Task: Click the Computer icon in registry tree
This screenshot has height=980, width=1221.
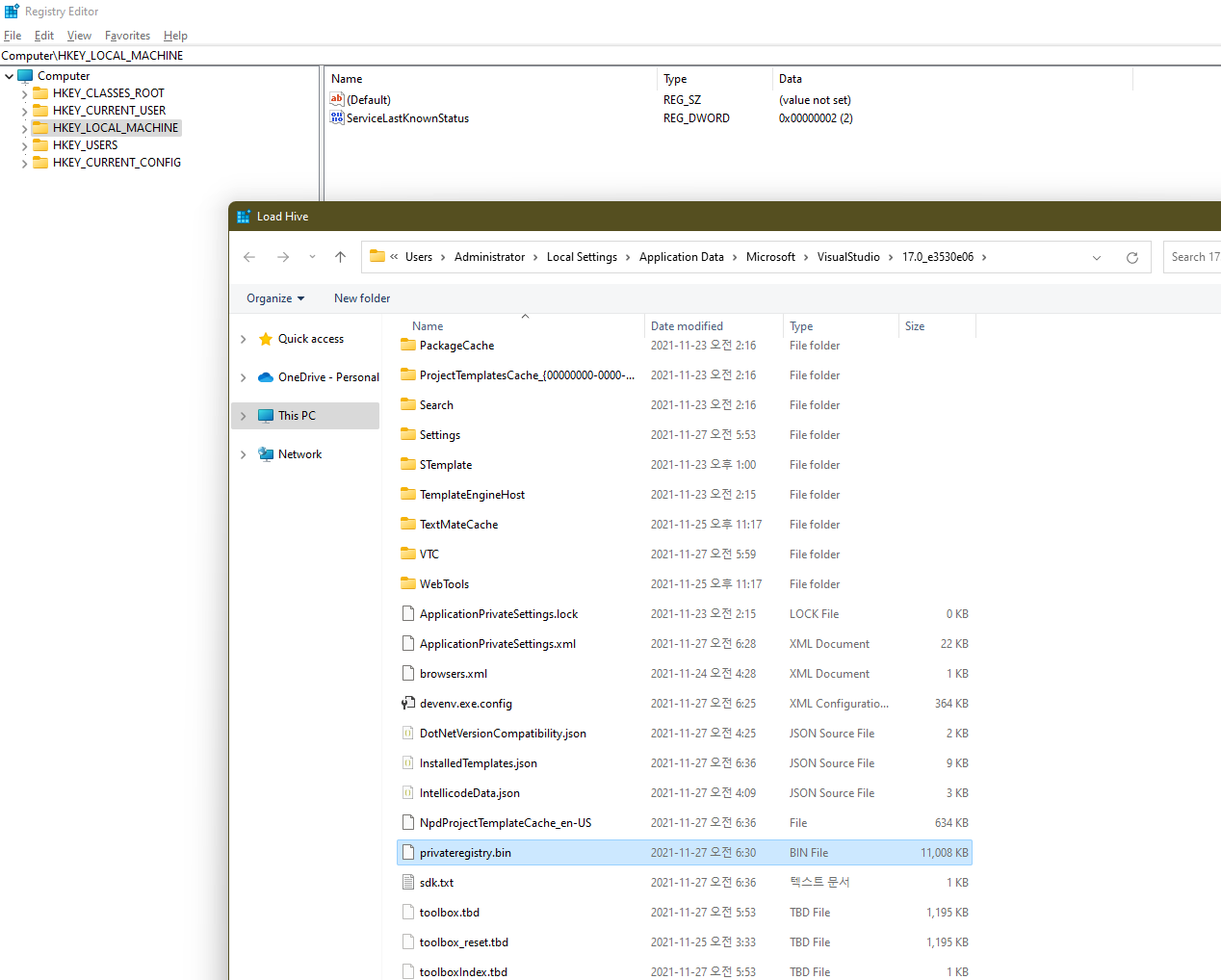Action: [x=25, y=76]
